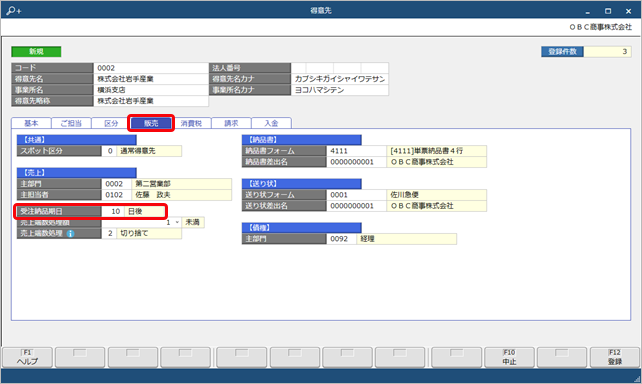Maximize the 得意先 window
This screenshot has height=384, width=642.
tap(608, 11)
